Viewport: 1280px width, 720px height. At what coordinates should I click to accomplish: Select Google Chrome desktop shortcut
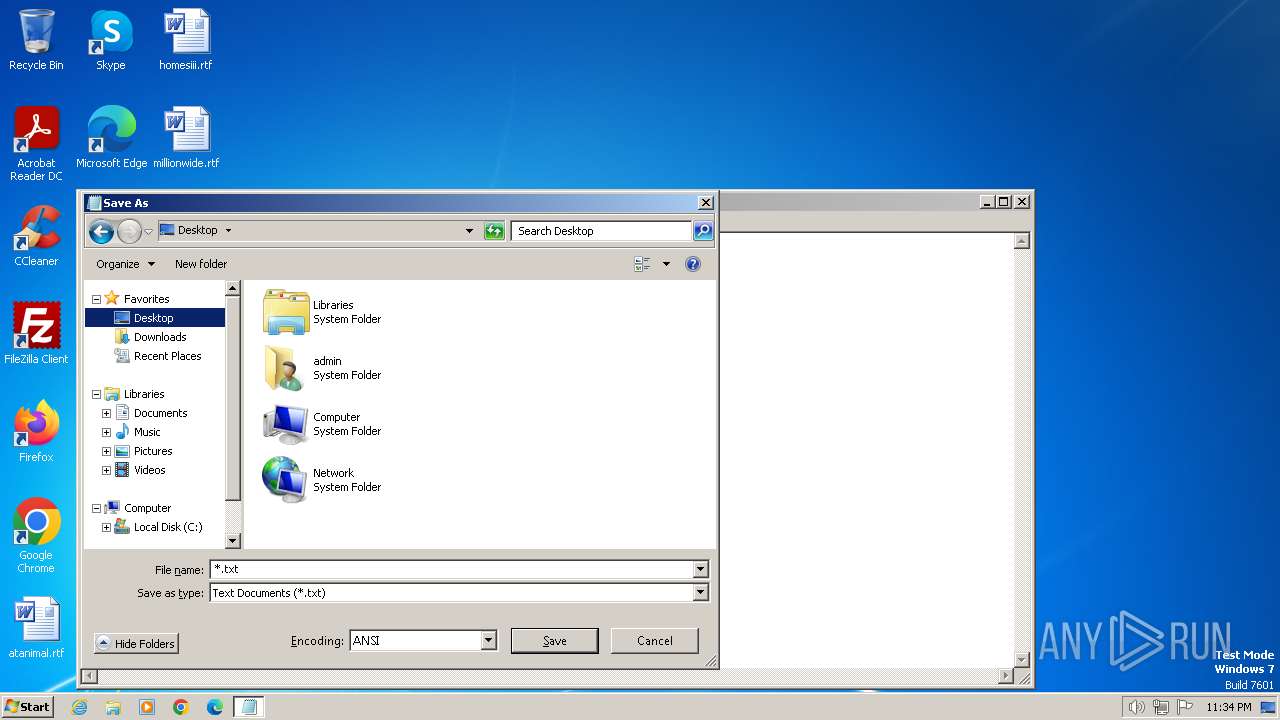click(36, 536)
